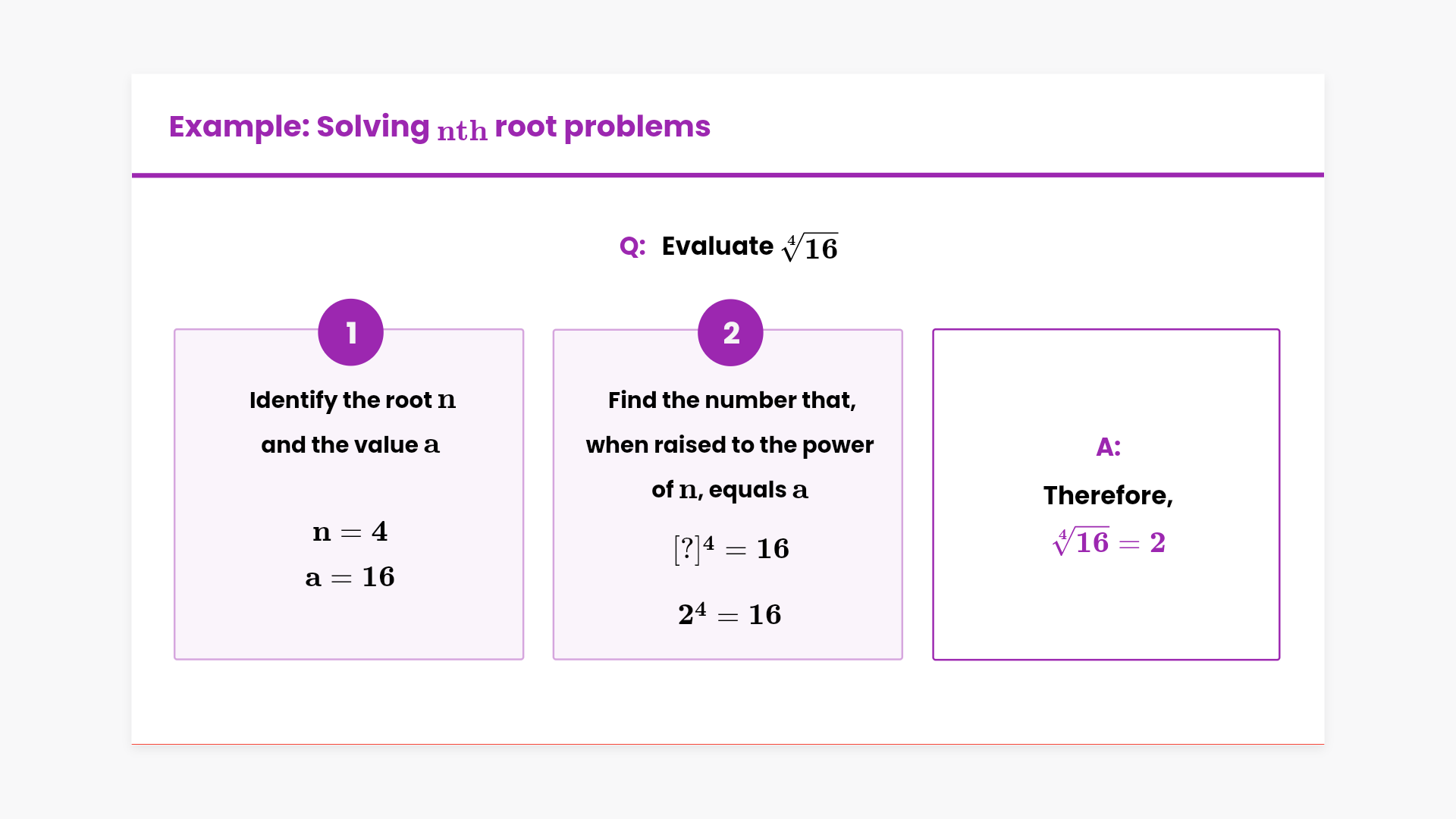Click the word 'Therefore,' in answer box

pos(1108,495)
